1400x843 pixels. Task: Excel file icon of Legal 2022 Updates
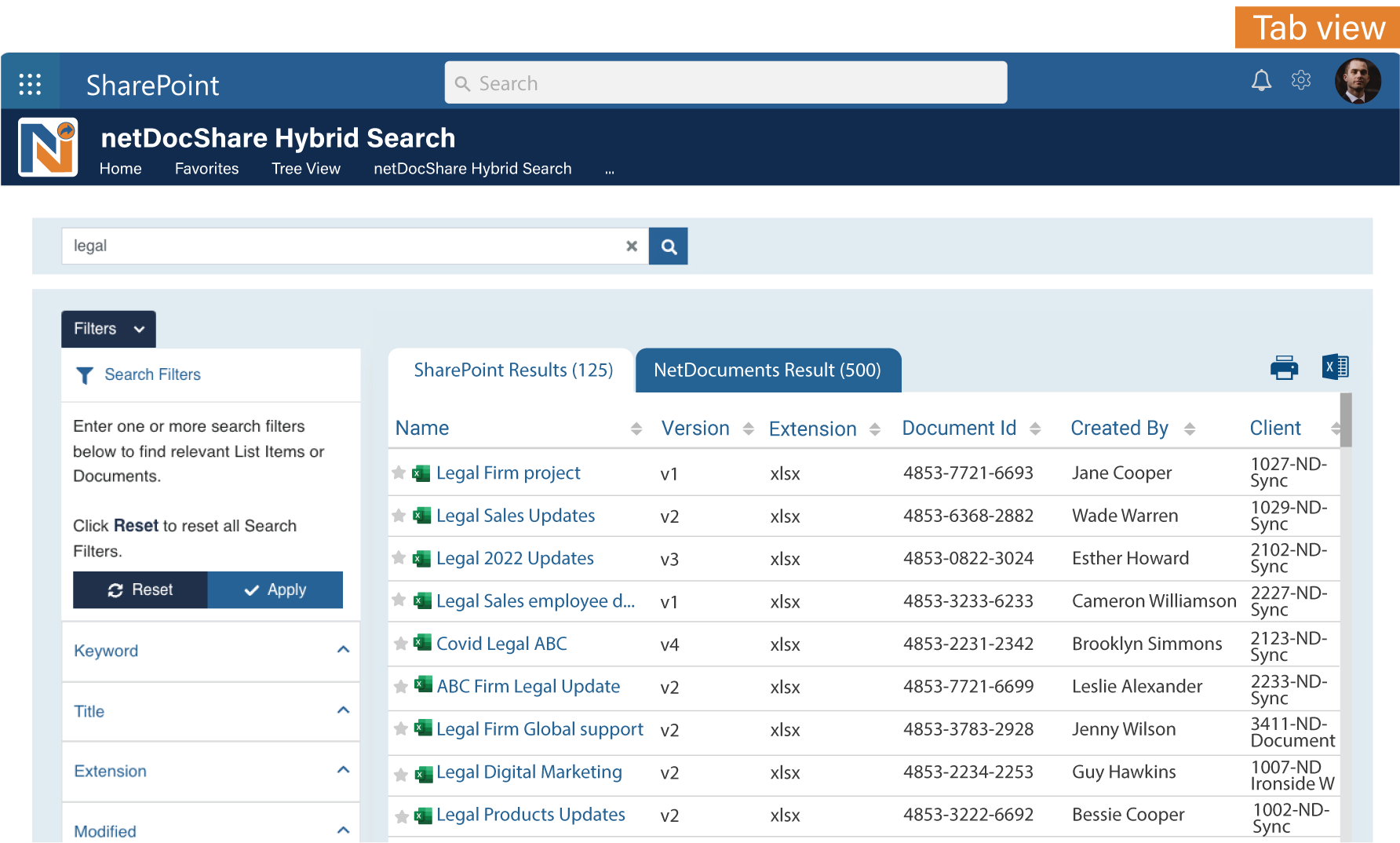pyautogui.click(x=422, y=558)
